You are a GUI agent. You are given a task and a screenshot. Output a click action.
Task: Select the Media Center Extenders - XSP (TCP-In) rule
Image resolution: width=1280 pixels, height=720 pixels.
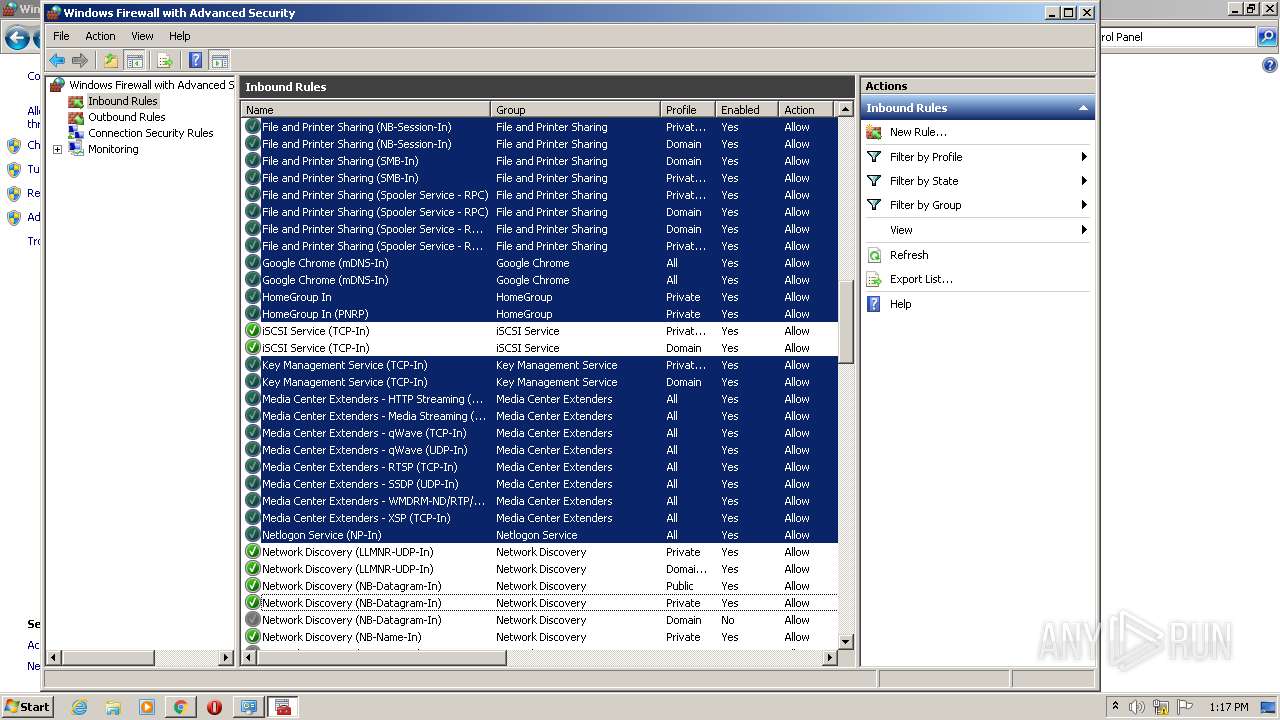pos(539,518)
